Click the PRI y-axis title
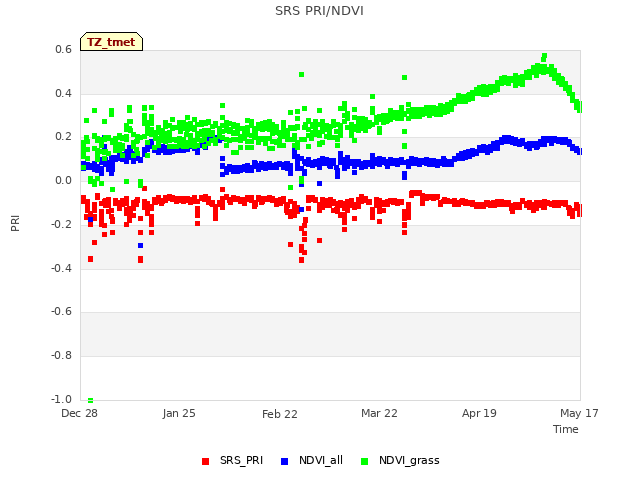The image size is (640, 480). (x=15, y=223)
